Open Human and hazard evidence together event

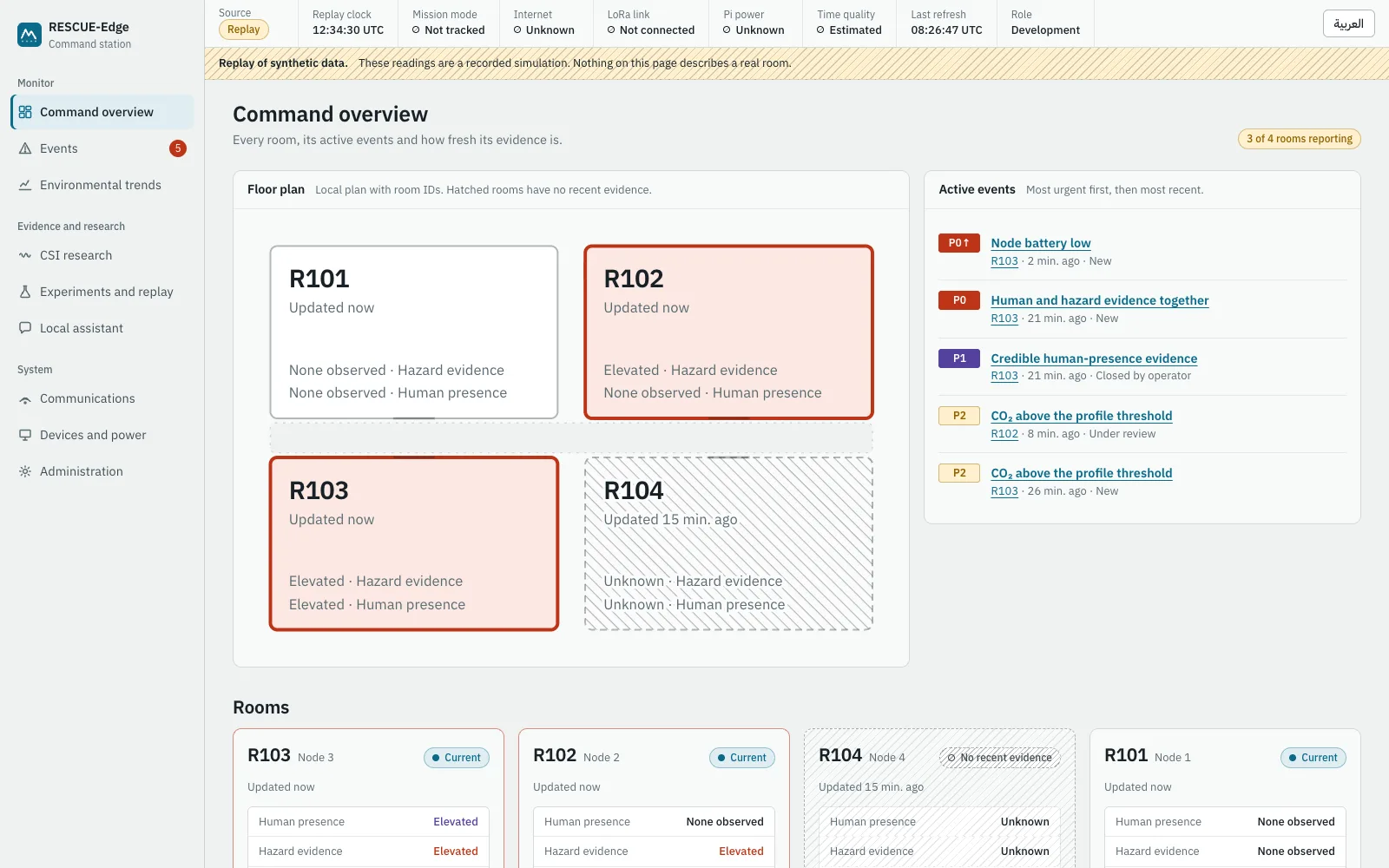pyautogui.click(x=1099, y=300)
